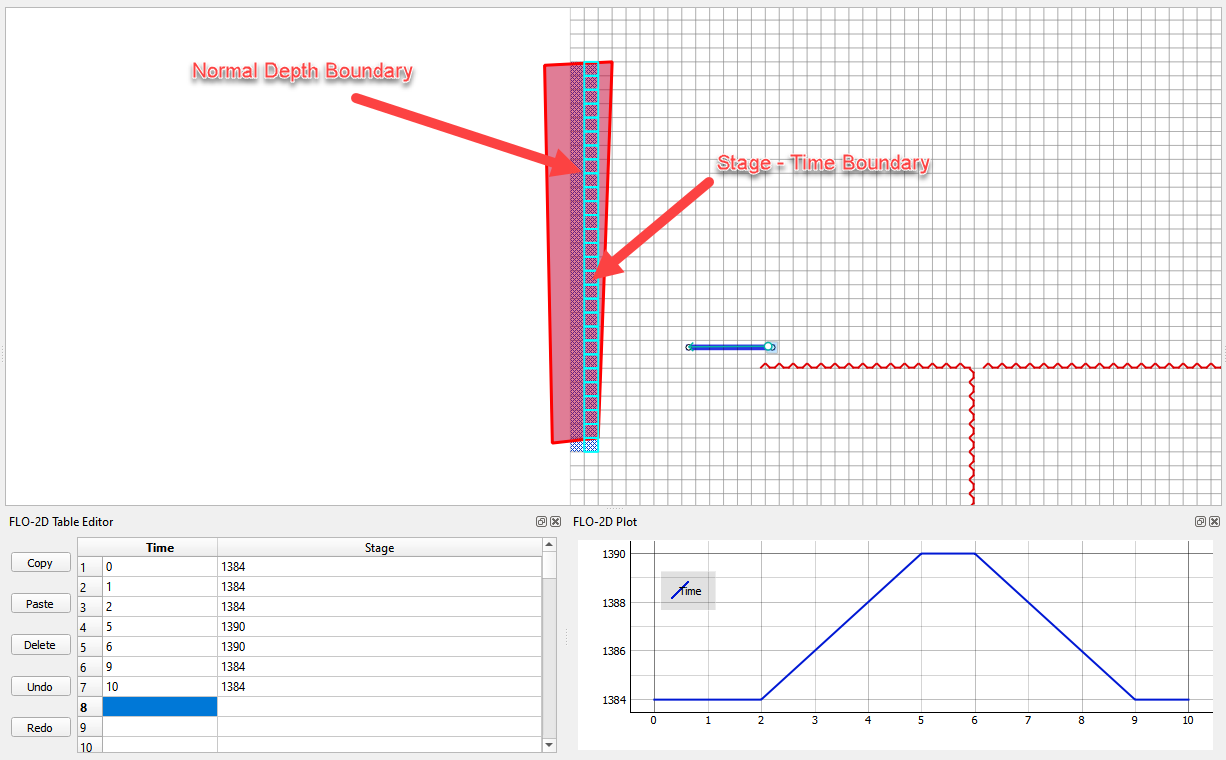This screenshot has height=760, width=1226.
Task: Undo the last table edit
Action: 40,687
